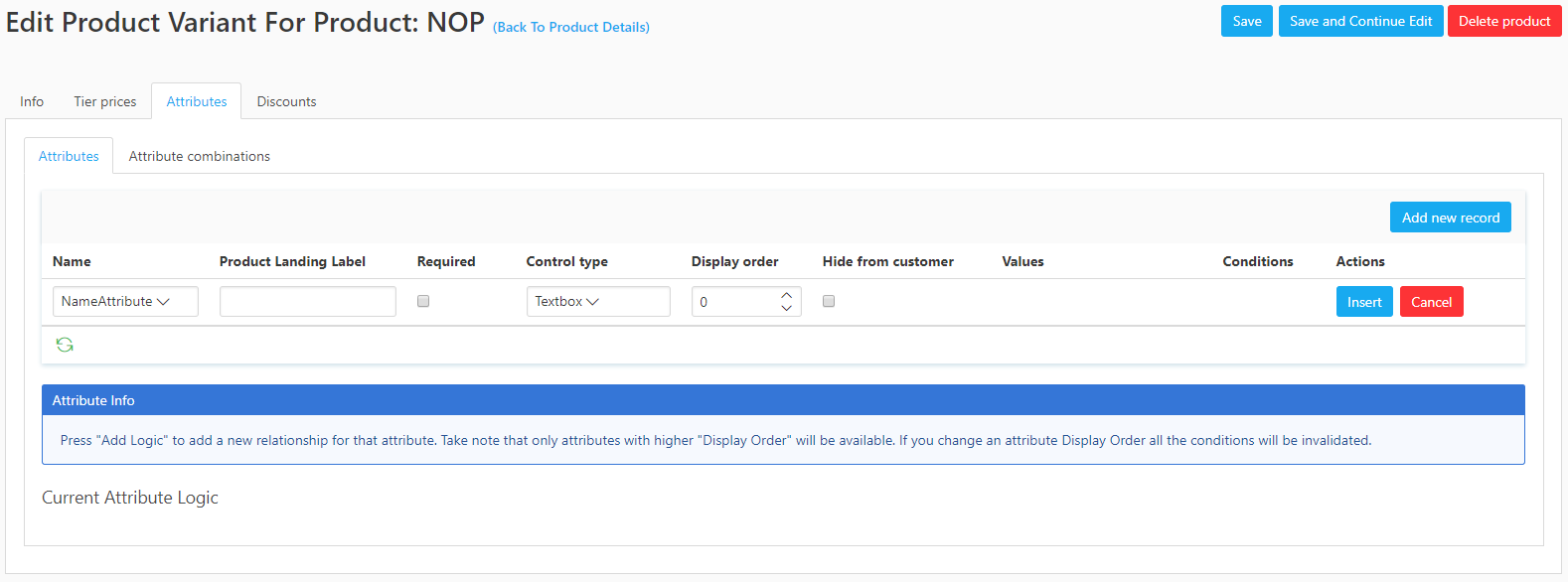Image resolution: width=1568 pixels, height=582 pixels.
Task: Click Add new record button
Action: [x=1450, y=218]
